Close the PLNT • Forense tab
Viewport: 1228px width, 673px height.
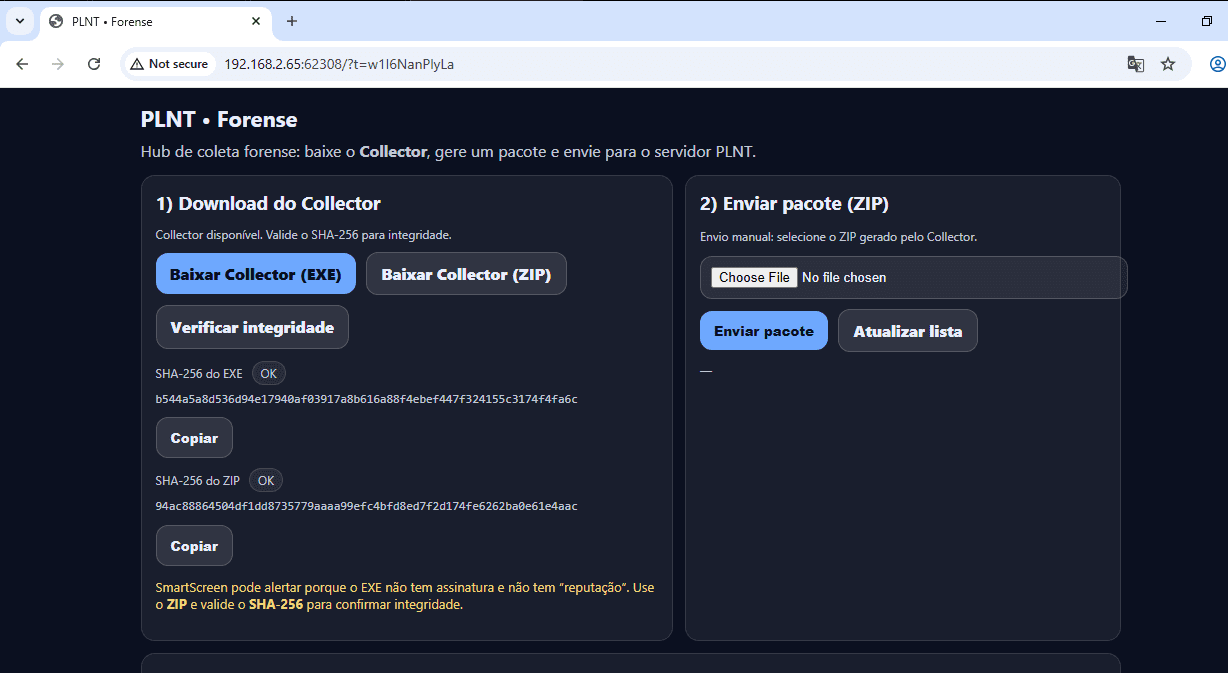coord(257,21)
